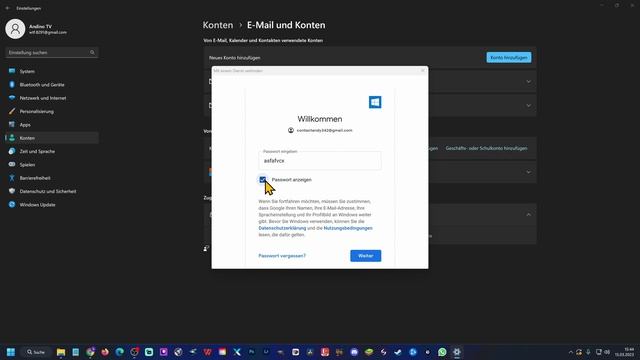Image resolution: width=640 pixels, height=360 pixels.
Task: Click the microphone icon in system tray
Action: pyautogui.click(x=588, y=352)
